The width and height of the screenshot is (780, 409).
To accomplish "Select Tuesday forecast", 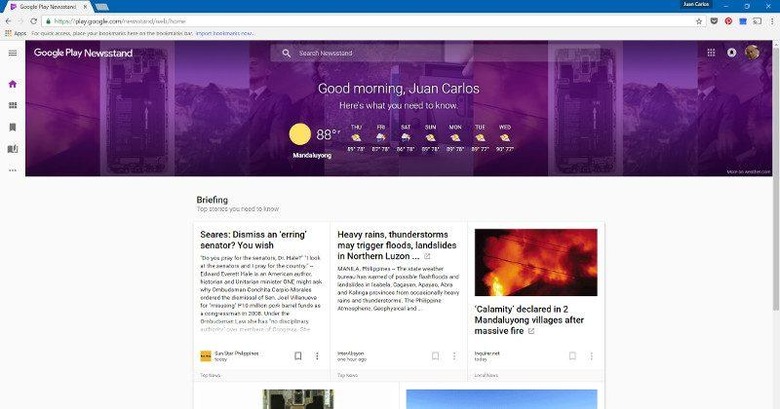I will click(480, 138).
